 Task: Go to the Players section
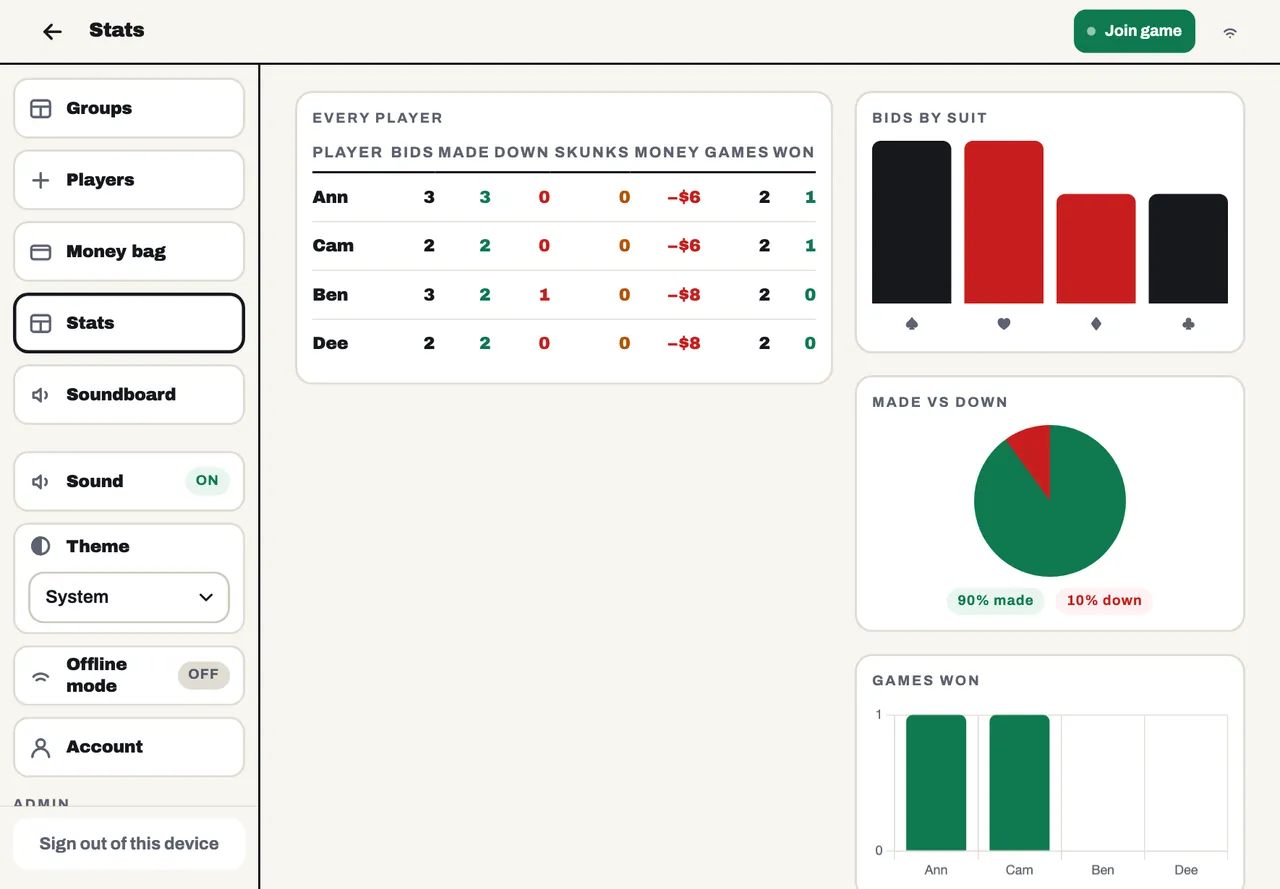click(x=129, y=180)
